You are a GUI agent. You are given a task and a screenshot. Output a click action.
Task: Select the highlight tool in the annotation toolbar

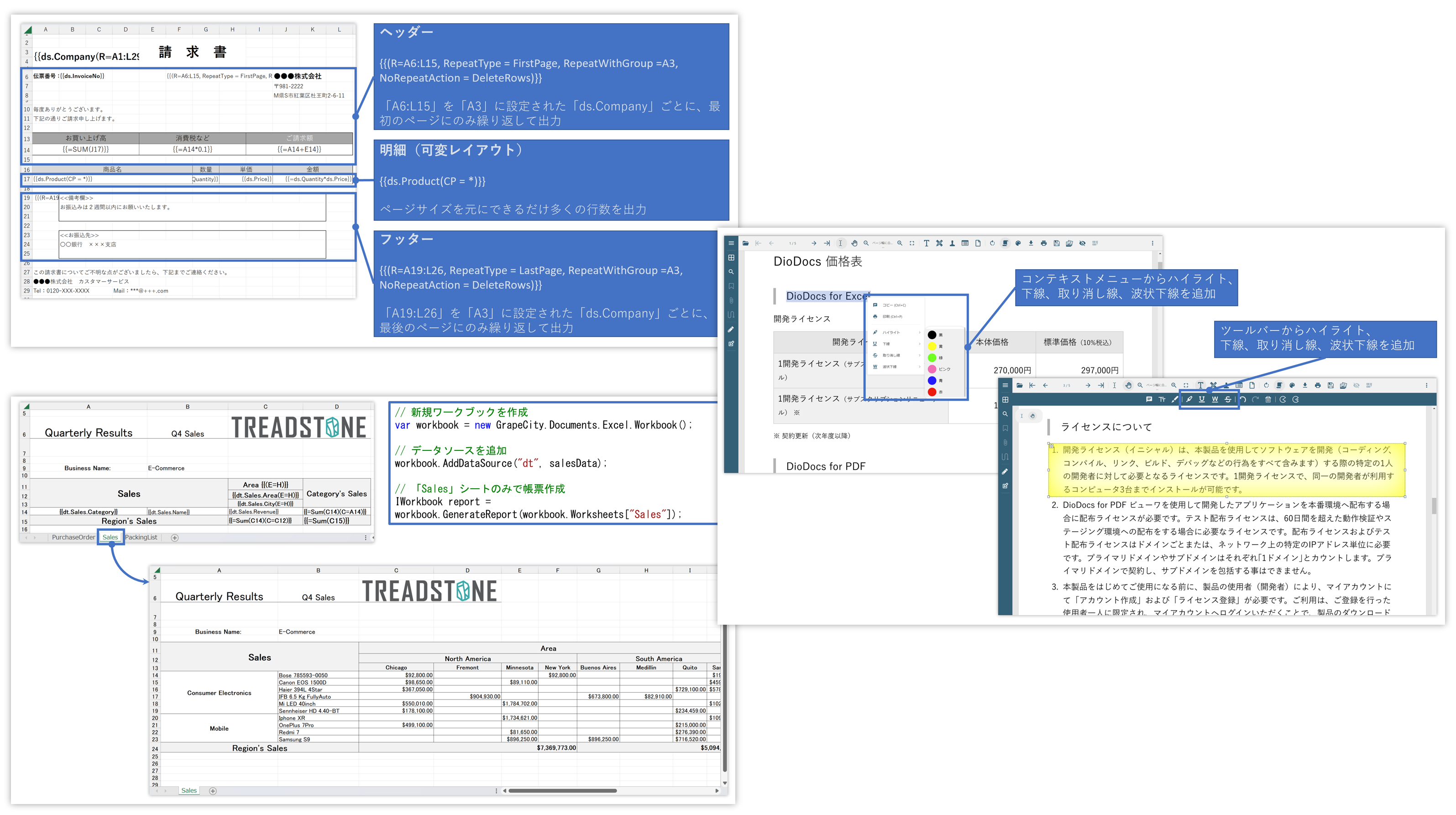(1189, 400)
